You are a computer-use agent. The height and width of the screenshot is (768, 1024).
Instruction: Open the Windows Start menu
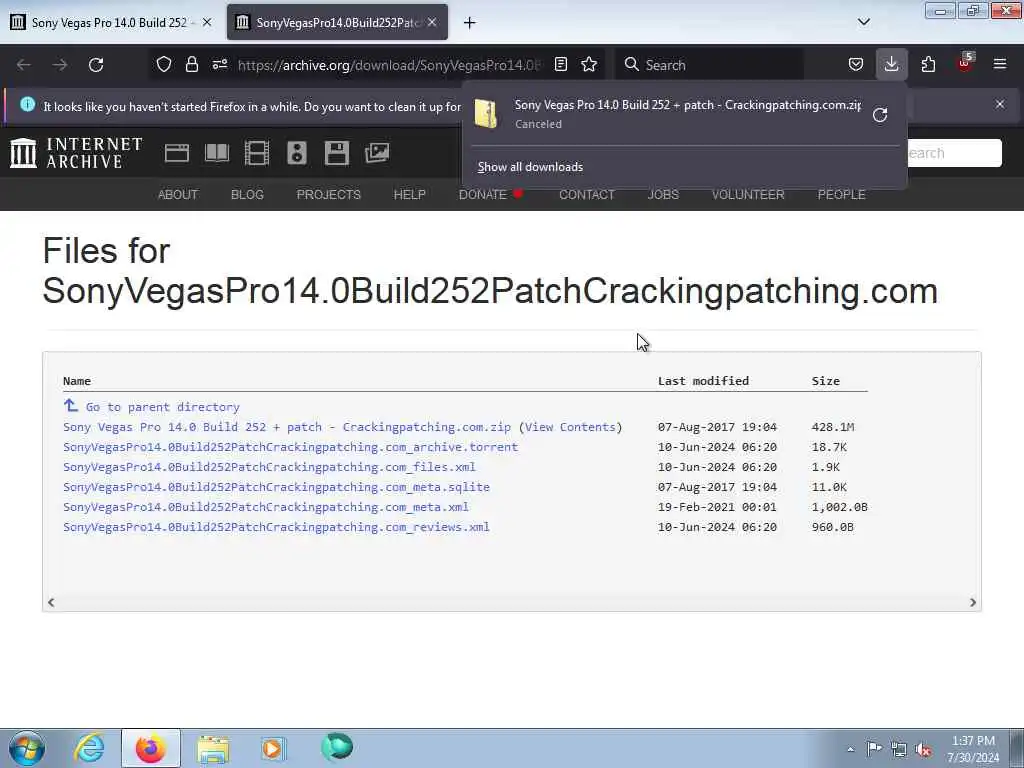tap(27, 748)
